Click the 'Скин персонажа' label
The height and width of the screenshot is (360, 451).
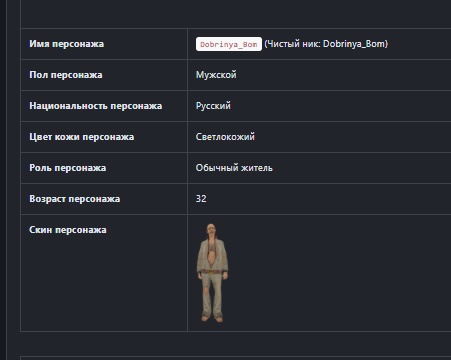point(68,230)
